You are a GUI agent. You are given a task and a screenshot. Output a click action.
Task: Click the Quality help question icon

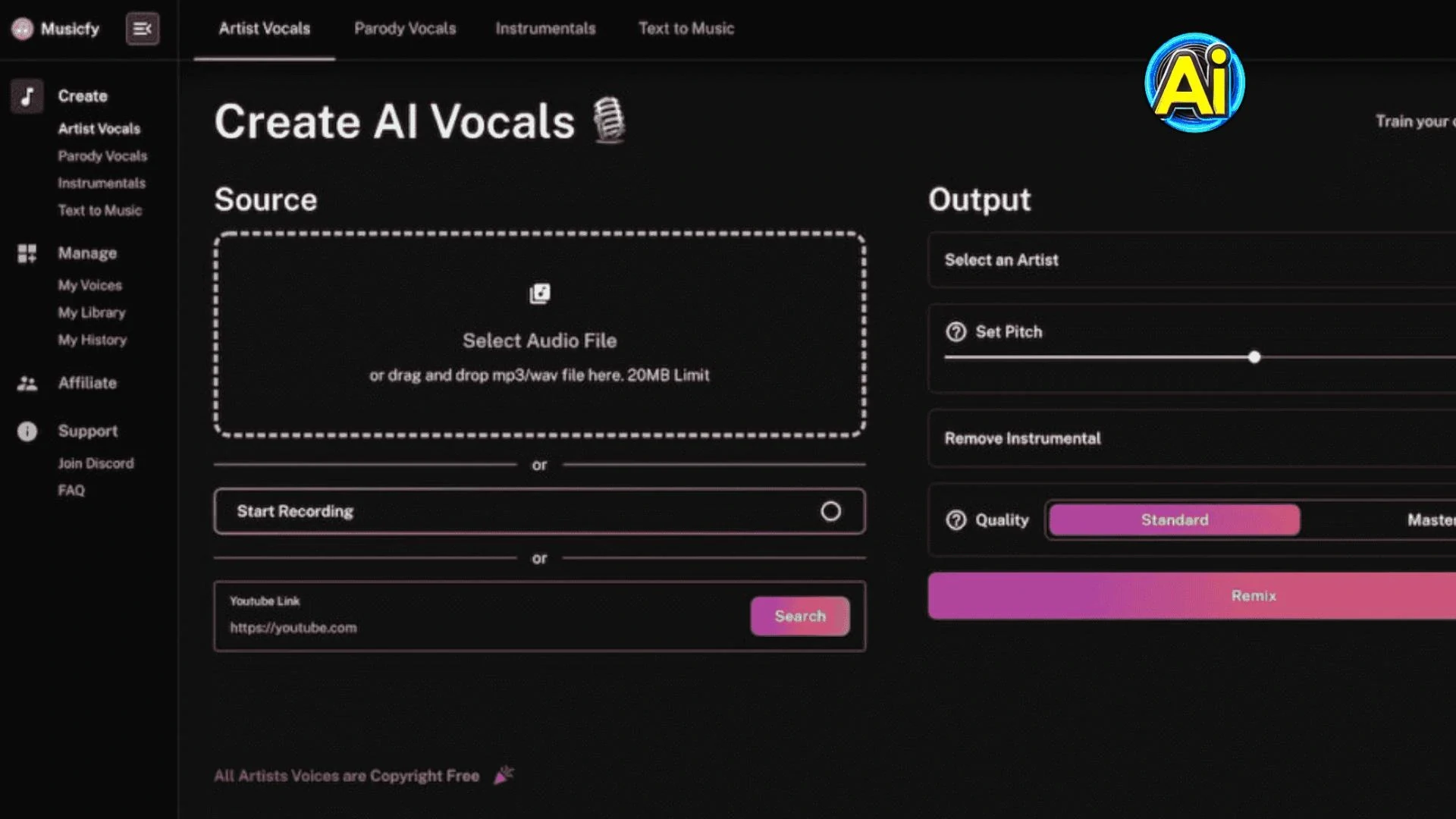pyautogui.click(x=955, y=520)
